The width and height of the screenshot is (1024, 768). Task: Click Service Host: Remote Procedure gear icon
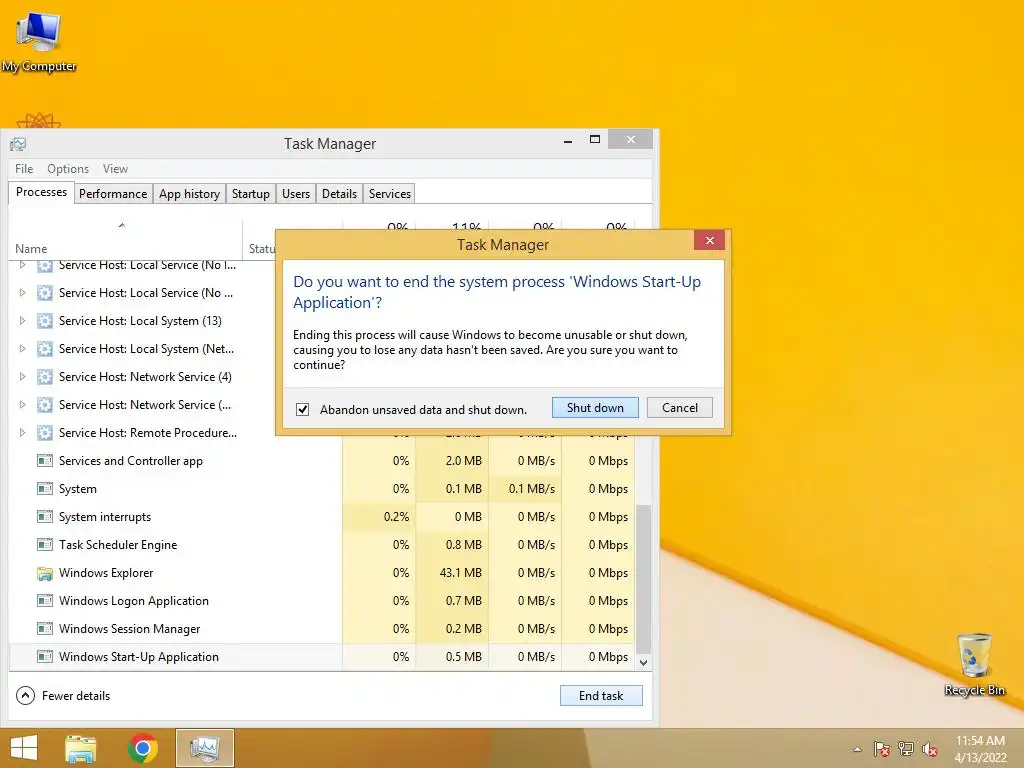tap(44, 433)
